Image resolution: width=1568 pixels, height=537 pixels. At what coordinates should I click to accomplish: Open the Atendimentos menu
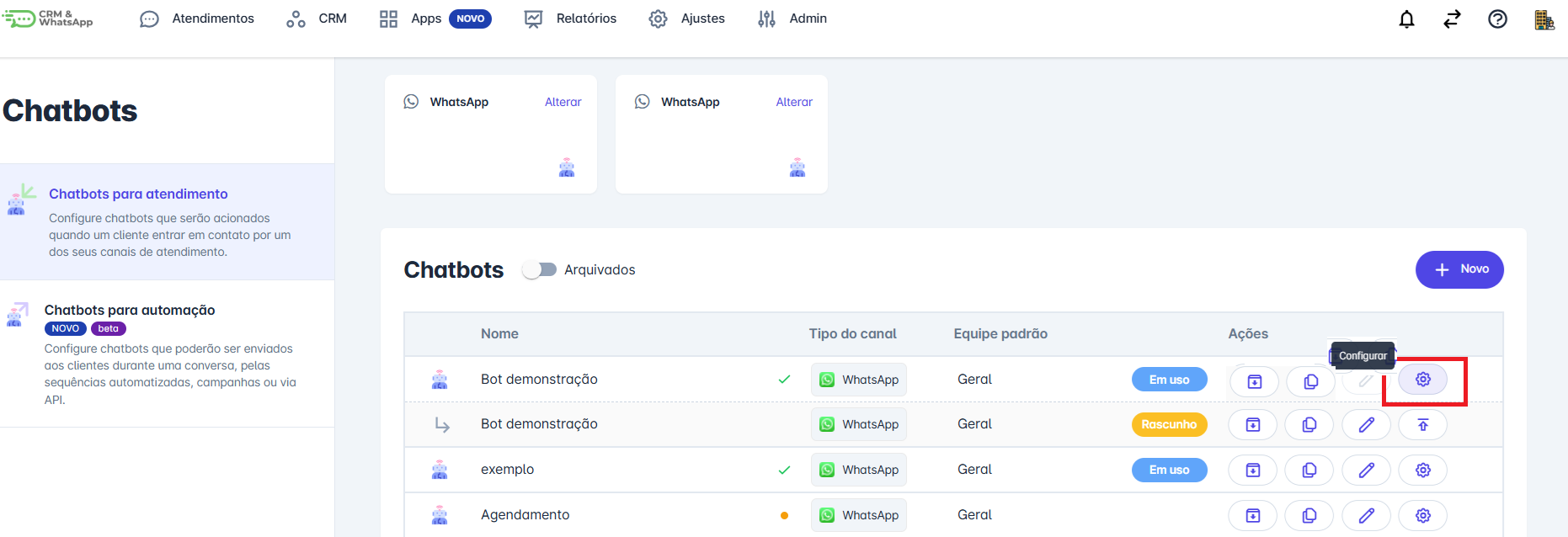point(197,19)
